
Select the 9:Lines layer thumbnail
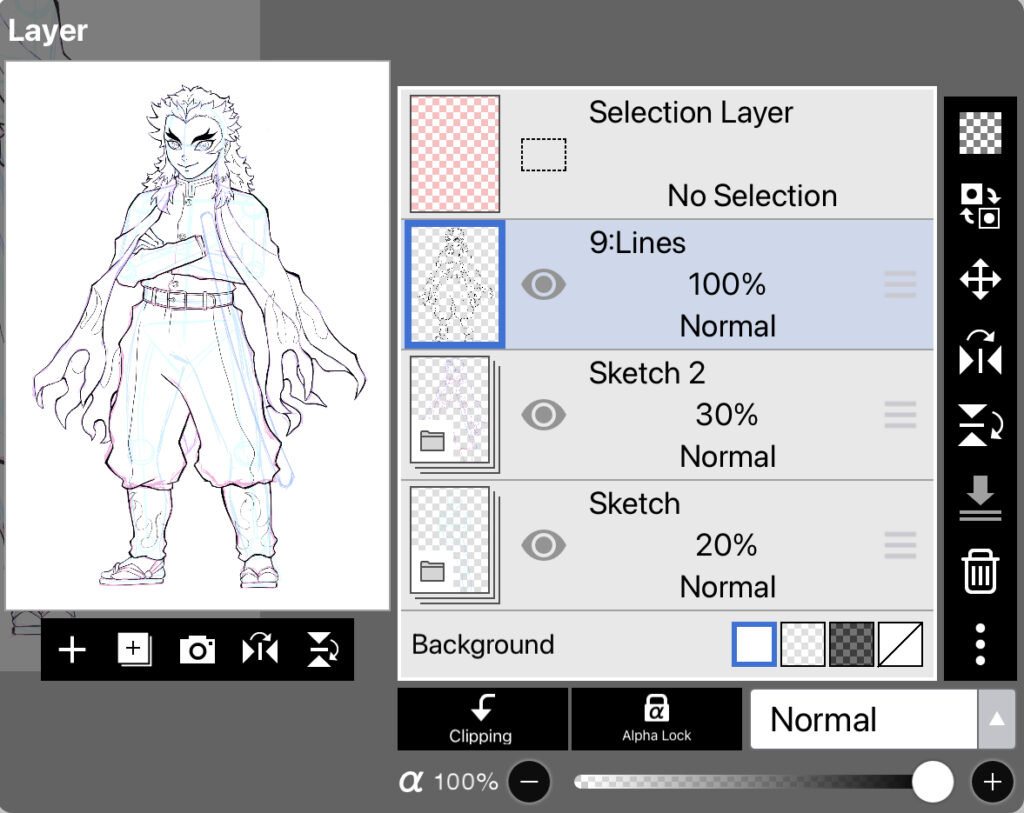tap(455, 285)
